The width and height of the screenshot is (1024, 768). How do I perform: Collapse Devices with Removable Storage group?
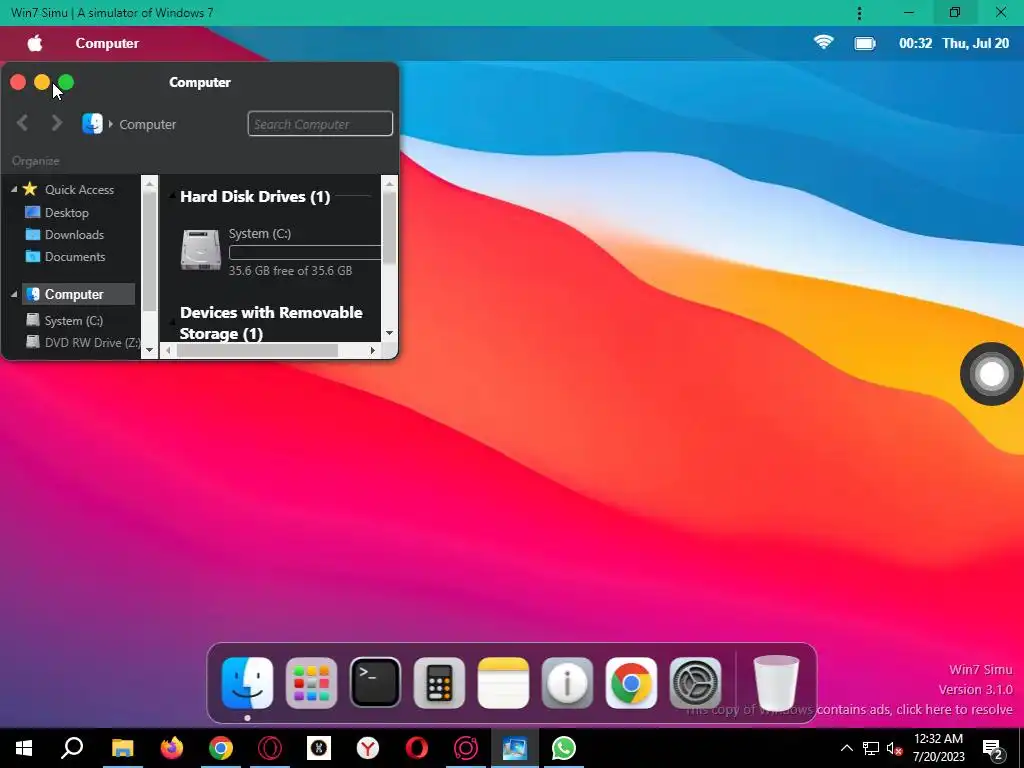(172, 322)
